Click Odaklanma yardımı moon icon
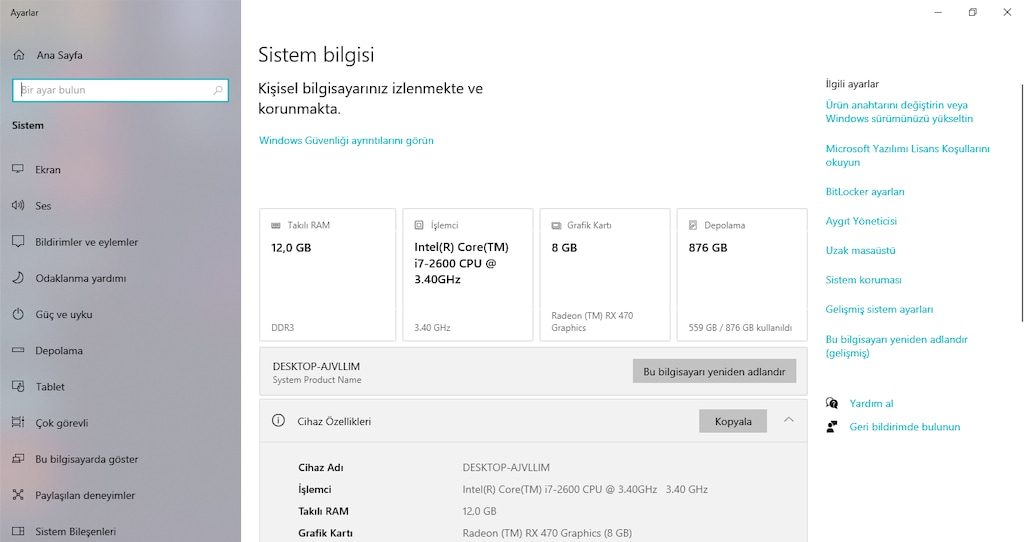Image resolution: width=1024 pixels, height=542 pixels. coord(18,278)
